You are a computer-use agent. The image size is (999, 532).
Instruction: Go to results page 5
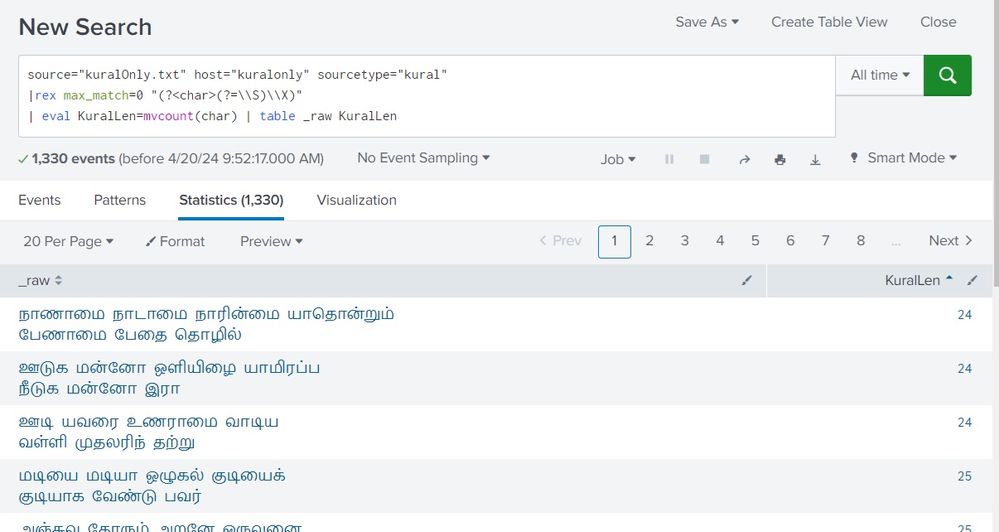pyautogui.click(x=755, y=241)
